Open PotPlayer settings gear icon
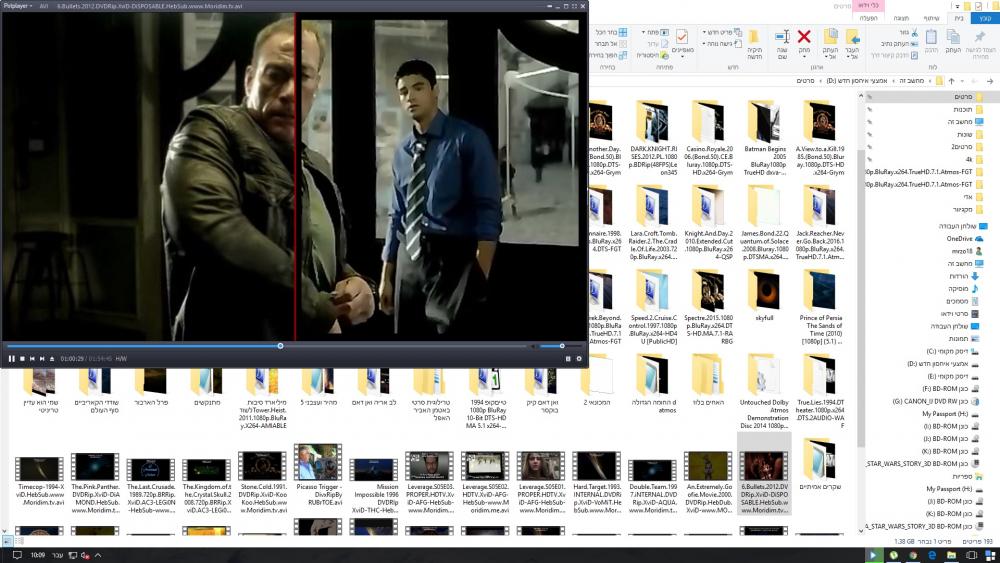1000x563 pixels. click(579, 358)
